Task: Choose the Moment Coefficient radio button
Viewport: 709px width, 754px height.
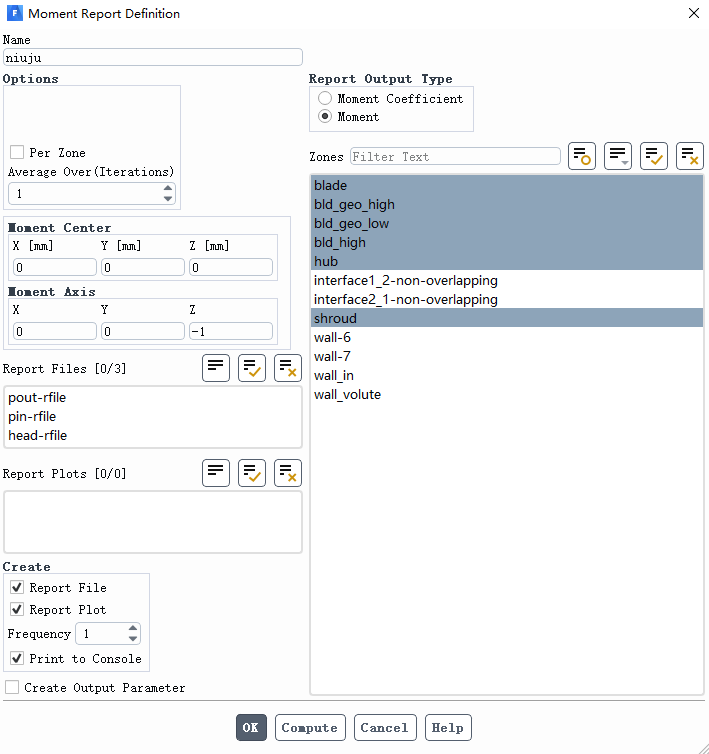Action: pyautogui.click(x=325, y=99)
